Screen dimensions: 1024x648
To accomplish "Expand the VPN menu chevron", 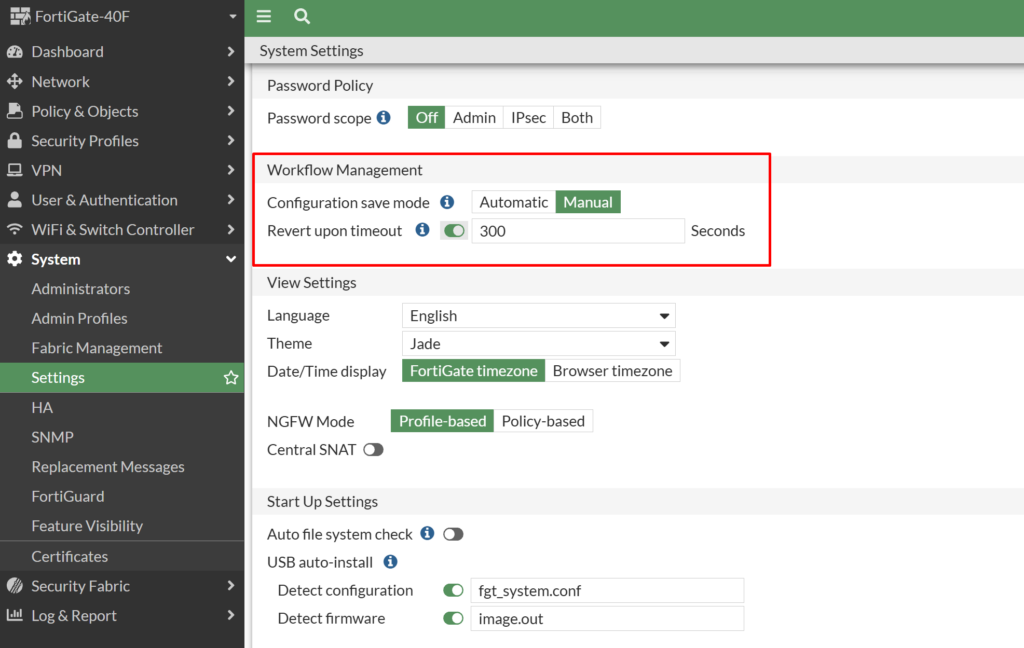I will click(x=231, y=170).
